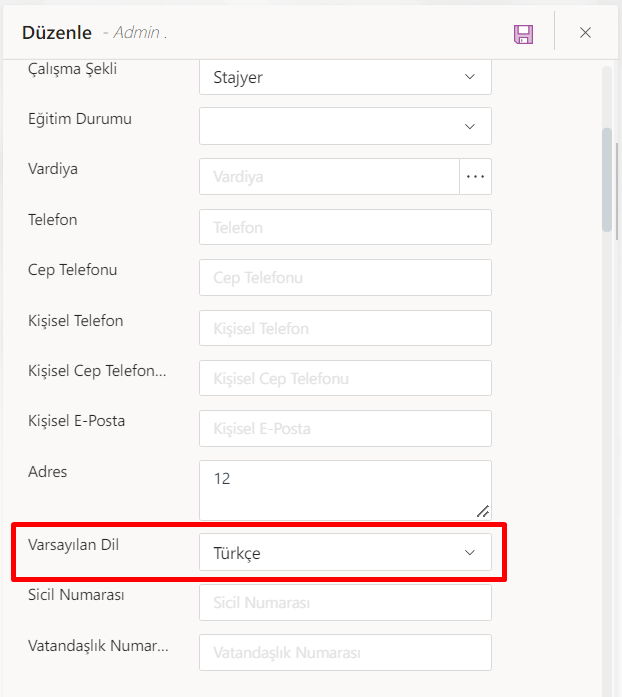The height and width of the screenshot is (697, 622).
Task: Close the Düzenle edit panel
Action: 585,33
